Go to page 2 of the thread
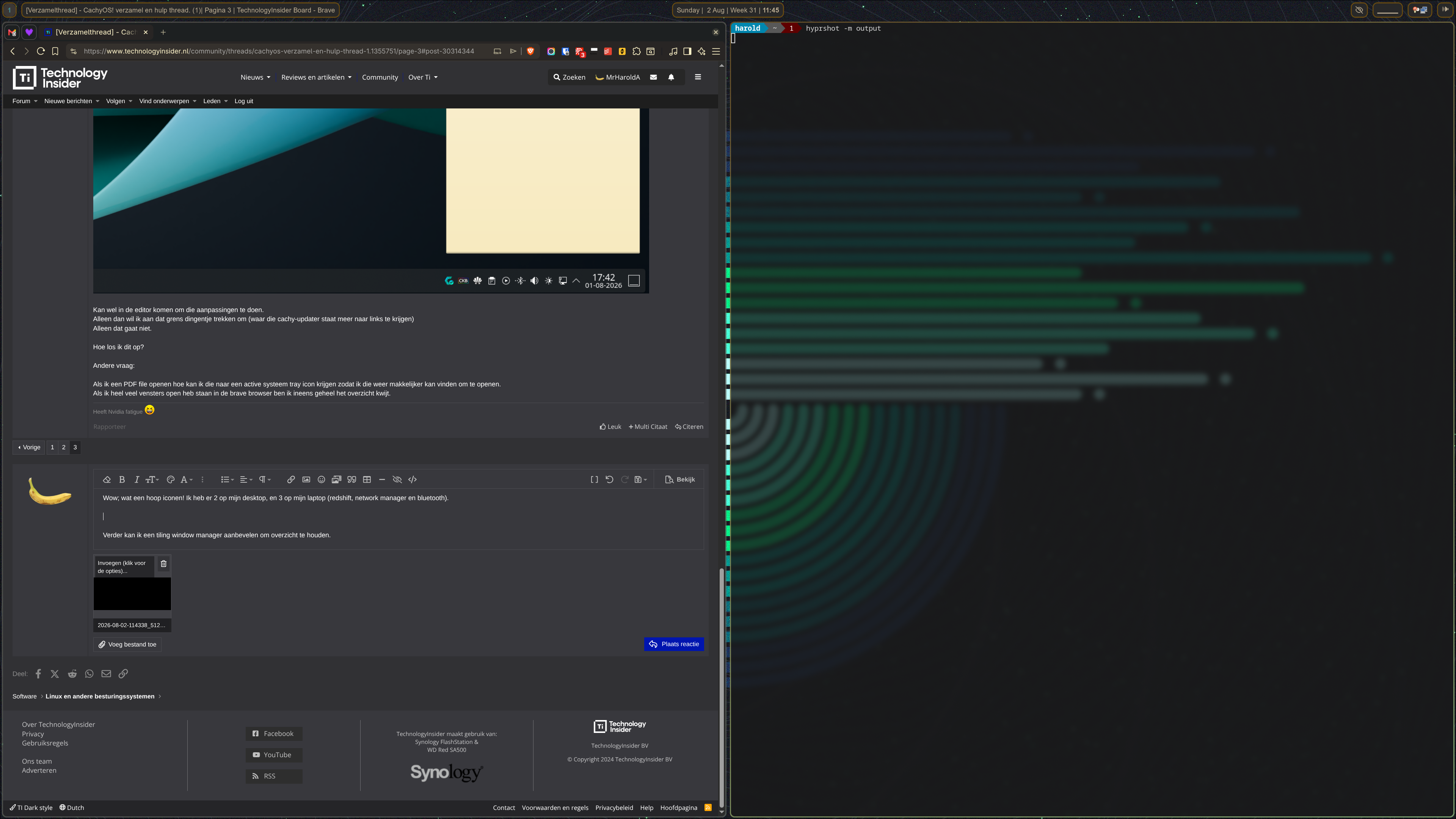The height and width of the screenshot is (819, 1456). (64, 448)
